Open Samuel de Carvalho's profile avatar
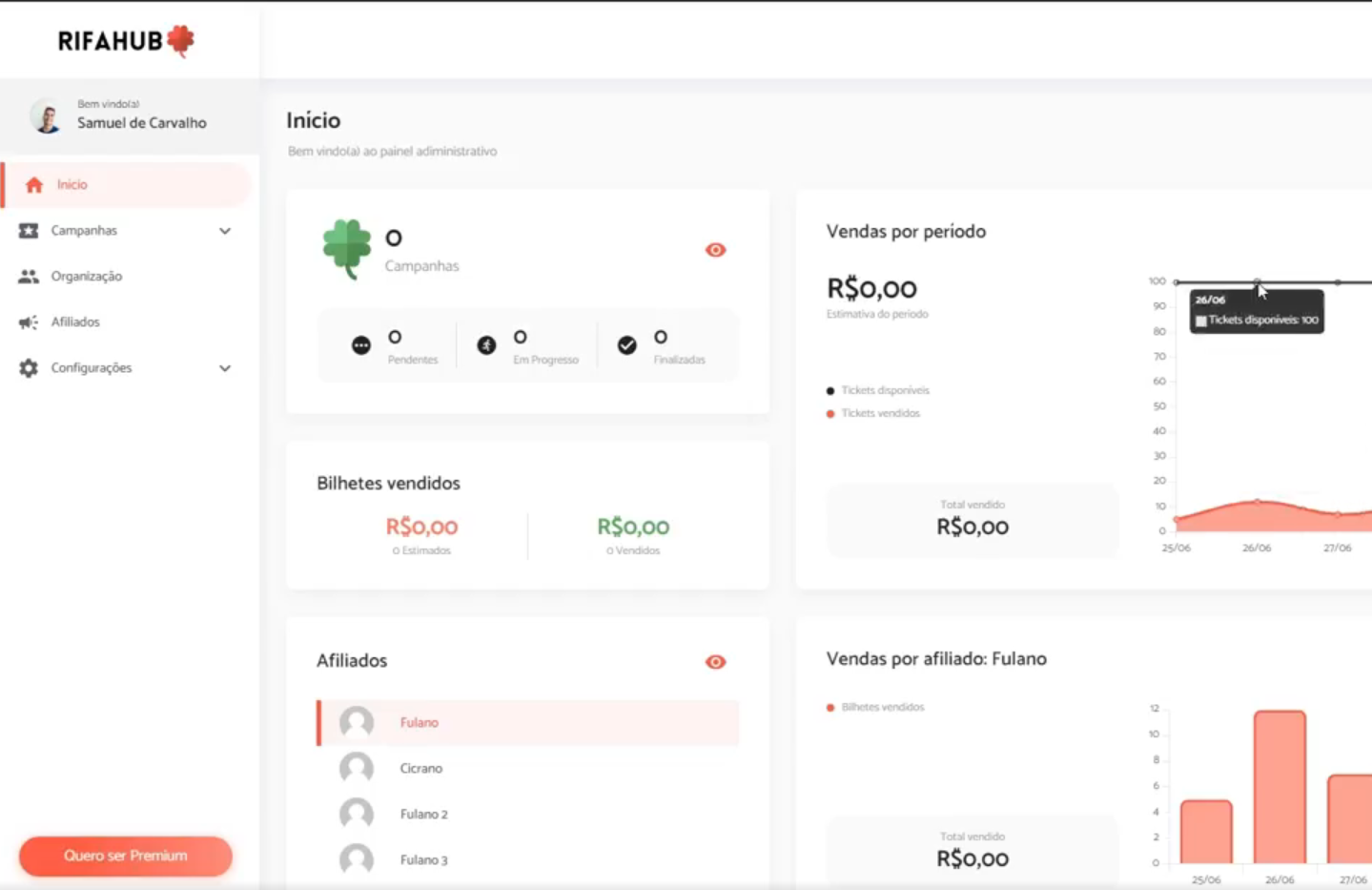The width and height of the screenshot is (1372, 890). 45,116
